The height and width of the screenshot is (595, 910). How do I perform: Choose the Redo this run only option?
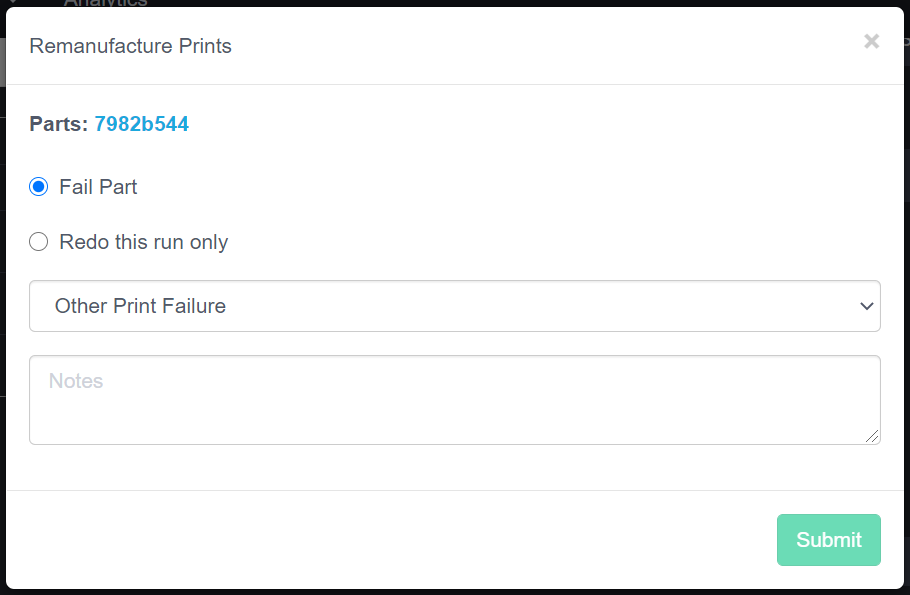39,242
